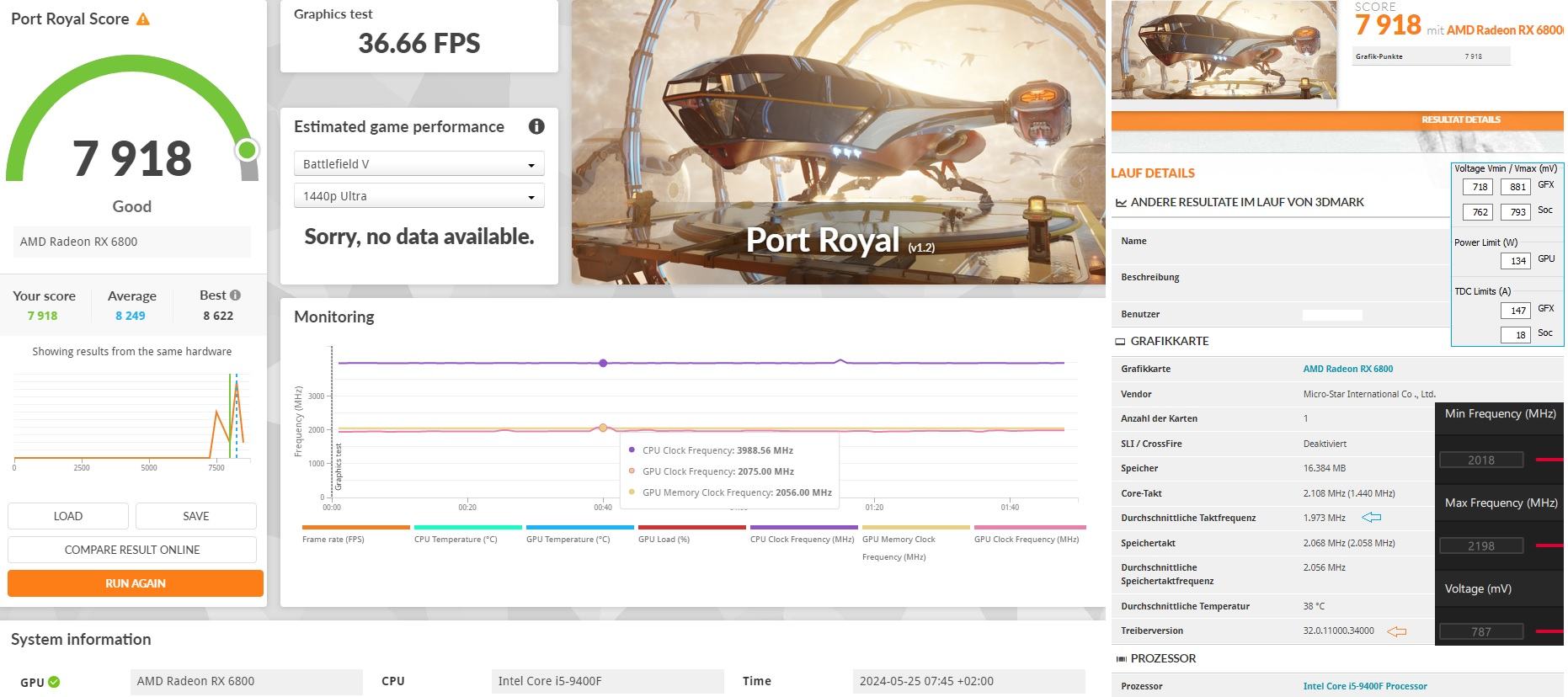
Task: Click the LOAD button
Action: (x=68, y=516)
